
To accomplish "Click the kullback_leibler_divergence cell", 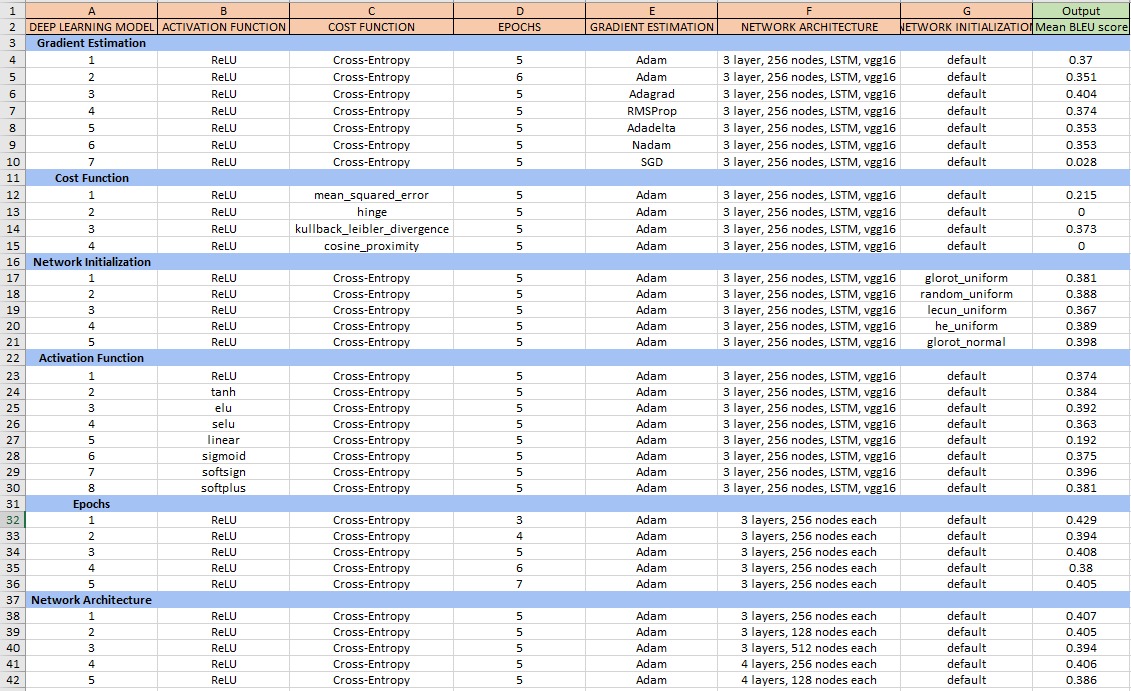I will 371,229.
